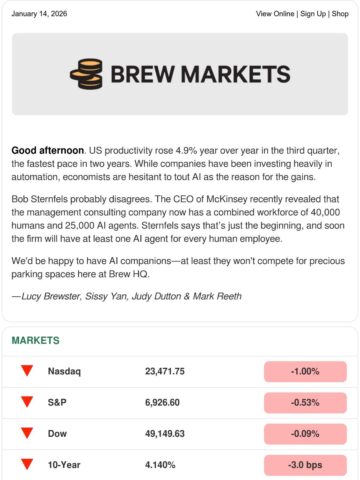Click the red down arrow beside 10-Year
The height and width of the screenshot is (480, 360).
(x=27, y=464)
